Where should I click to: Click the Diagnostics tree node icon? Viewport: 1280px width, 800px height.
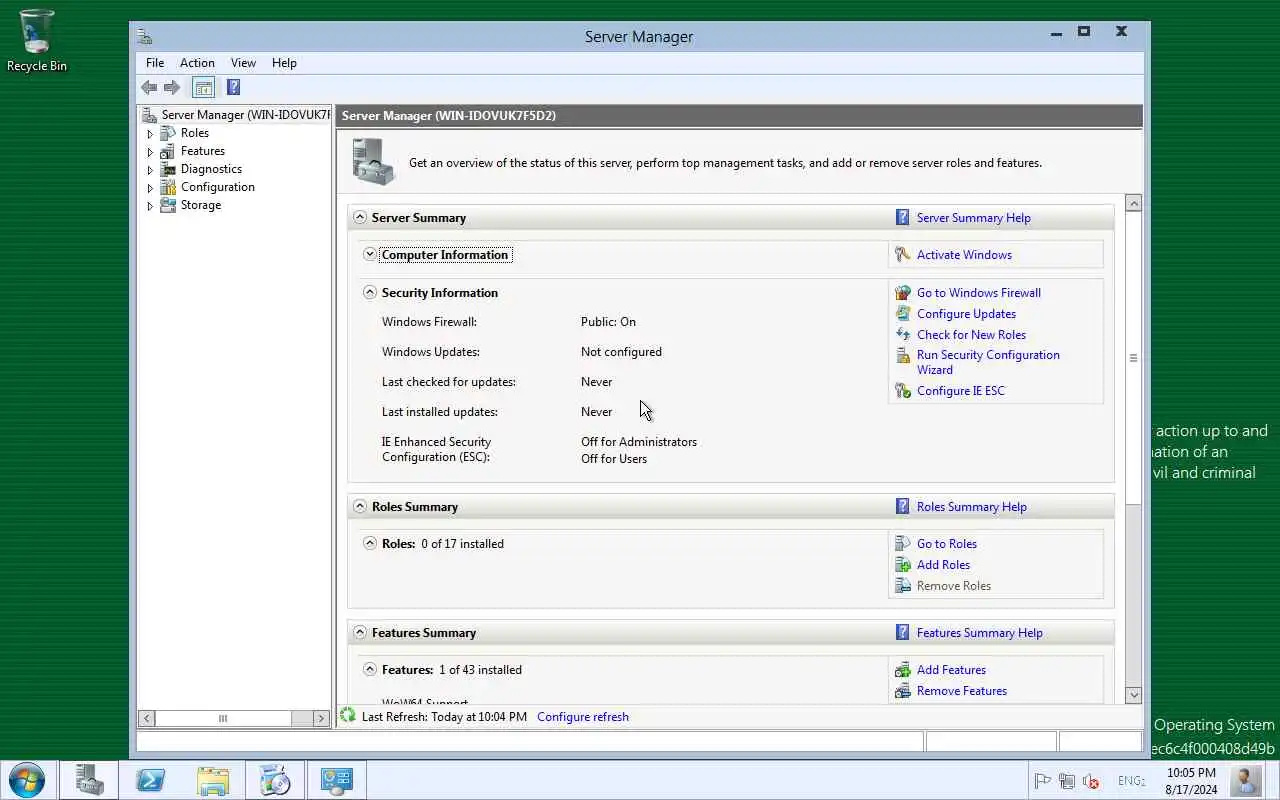[168, 169]
